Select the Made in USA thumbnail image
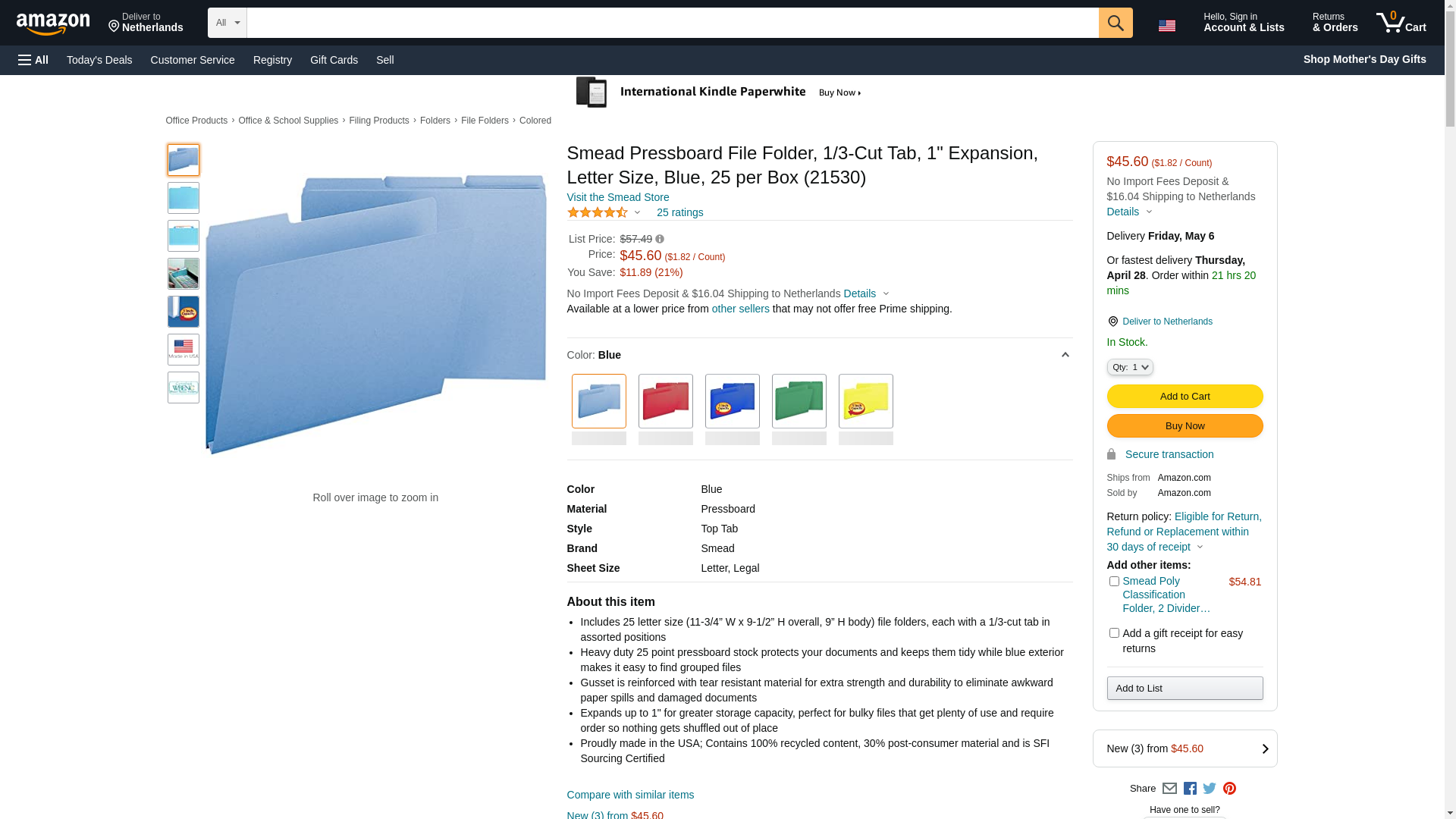 184,350
